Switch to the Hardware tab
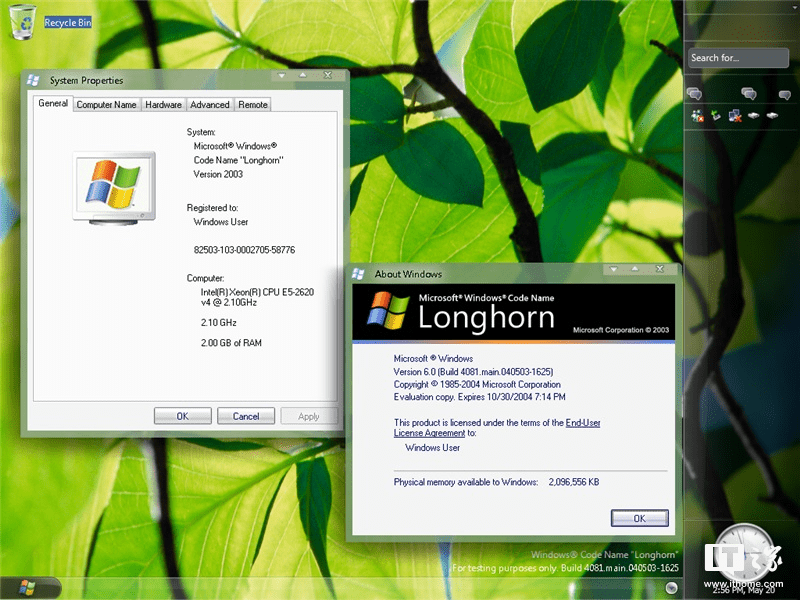The height and width of the screenshot is (600, 800). (163, 103)
